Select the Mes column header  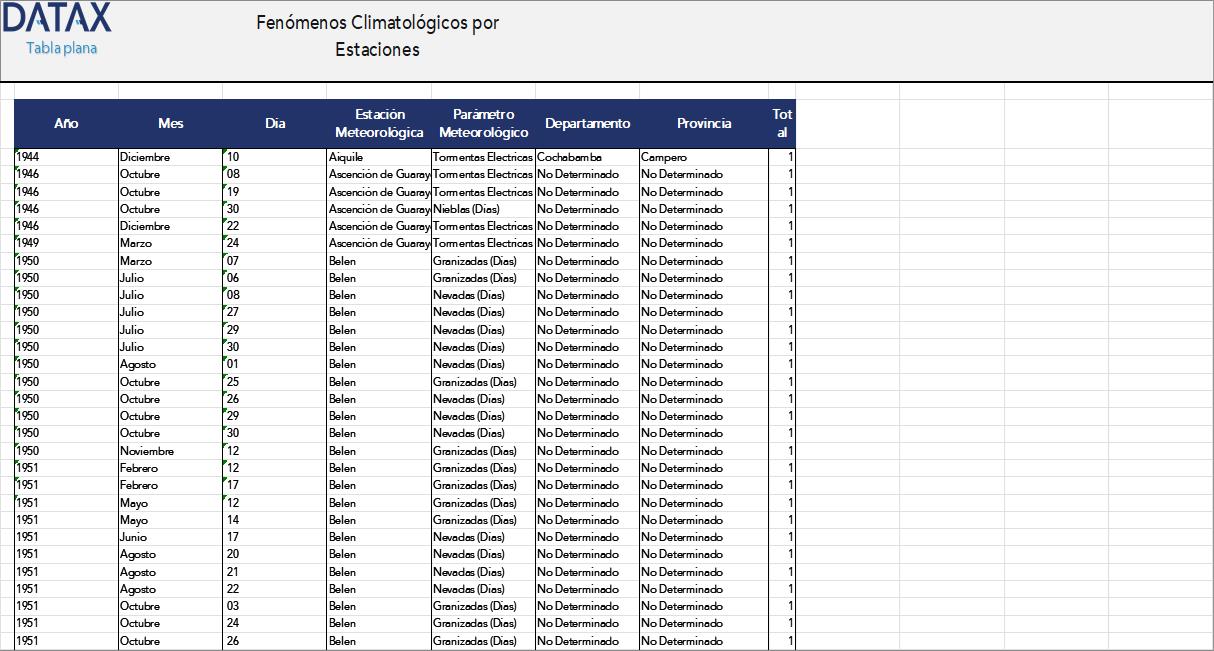pyautogui.click(x=170, y=124)
